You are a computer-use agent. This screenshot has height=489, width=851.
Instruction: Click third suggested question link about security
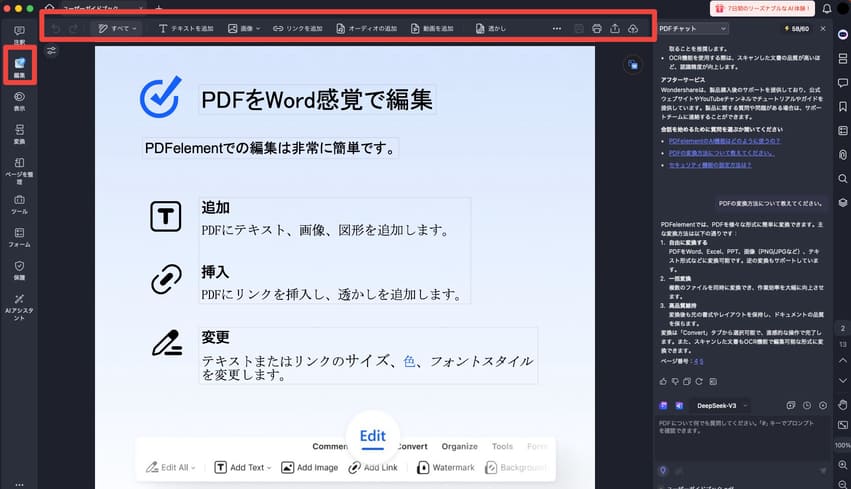tap(710, 165)
